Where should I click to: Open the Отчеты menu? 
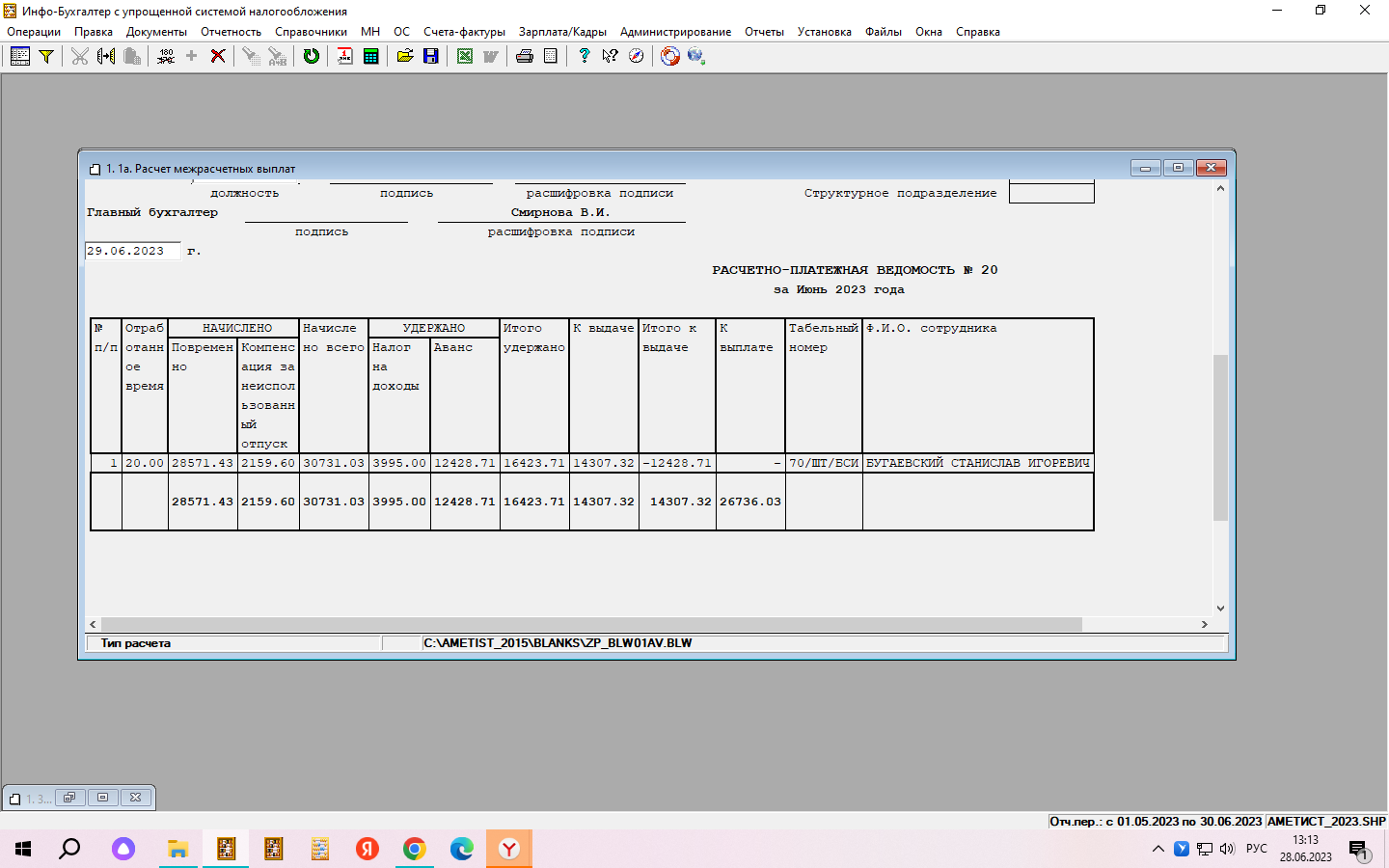[x=764, y=32]
